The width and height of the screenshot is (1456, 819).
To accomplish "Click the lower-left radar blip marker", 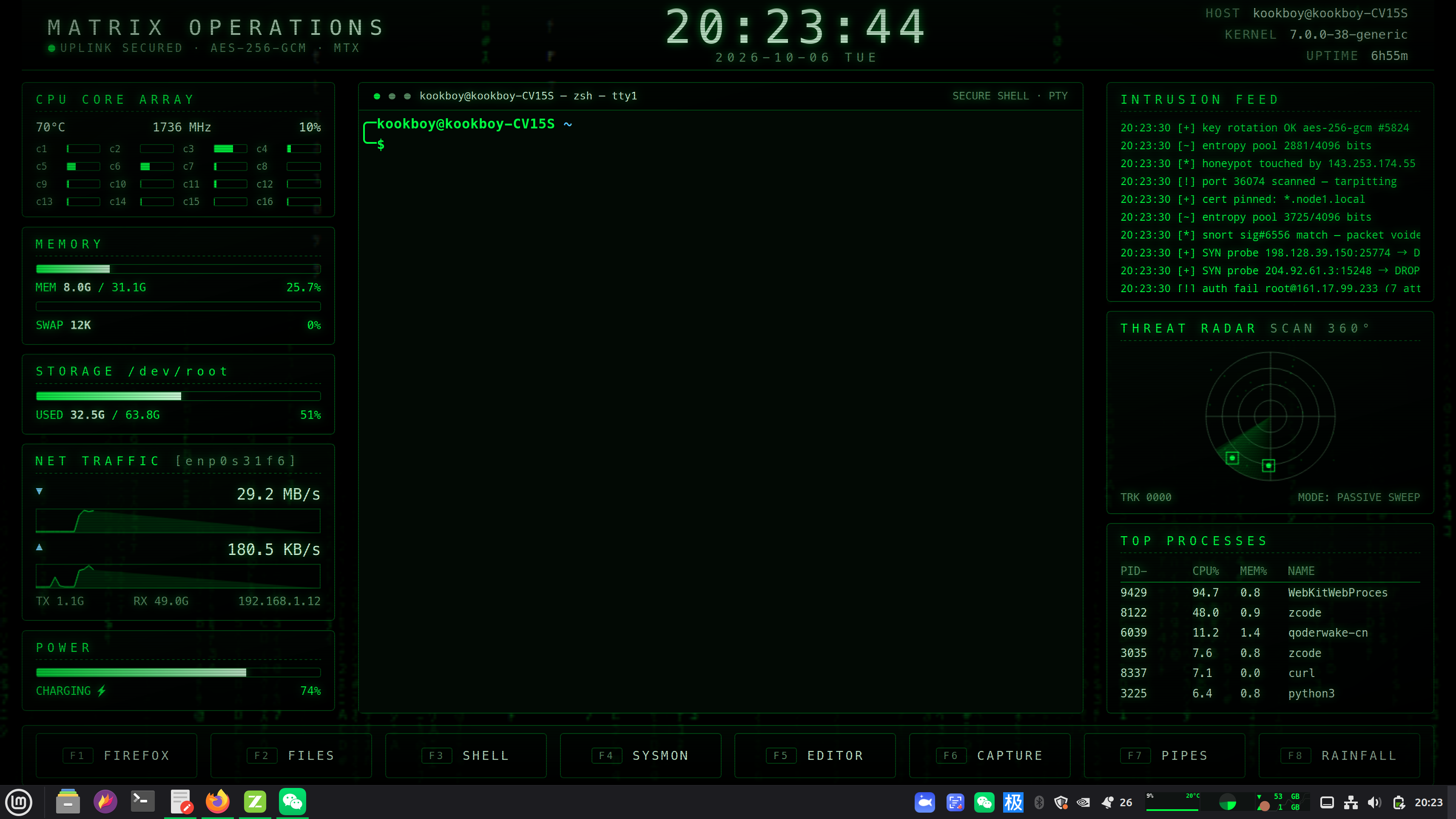I will (x=1232, y=458).
